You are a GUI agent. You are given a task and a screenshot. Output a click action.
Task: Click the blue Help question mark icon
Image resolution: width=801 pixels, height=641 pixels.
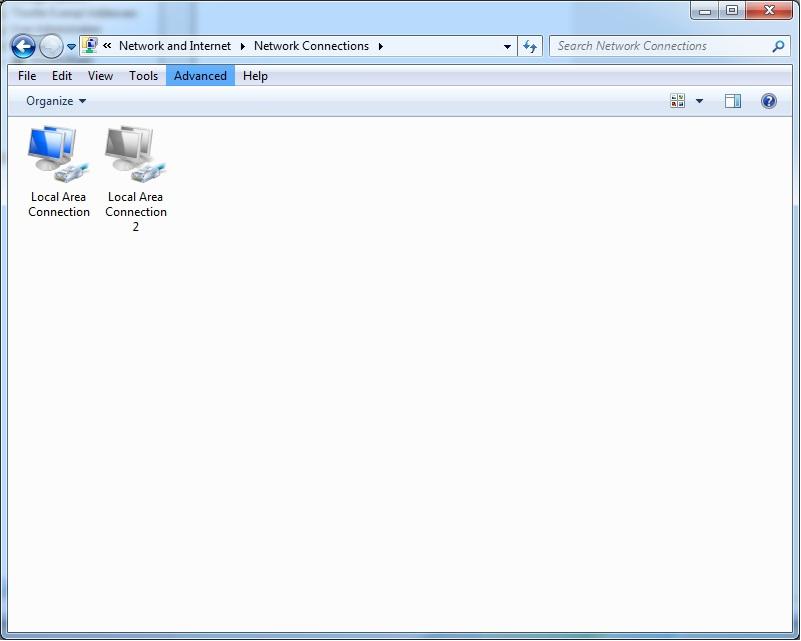click(x=767, y=100)
